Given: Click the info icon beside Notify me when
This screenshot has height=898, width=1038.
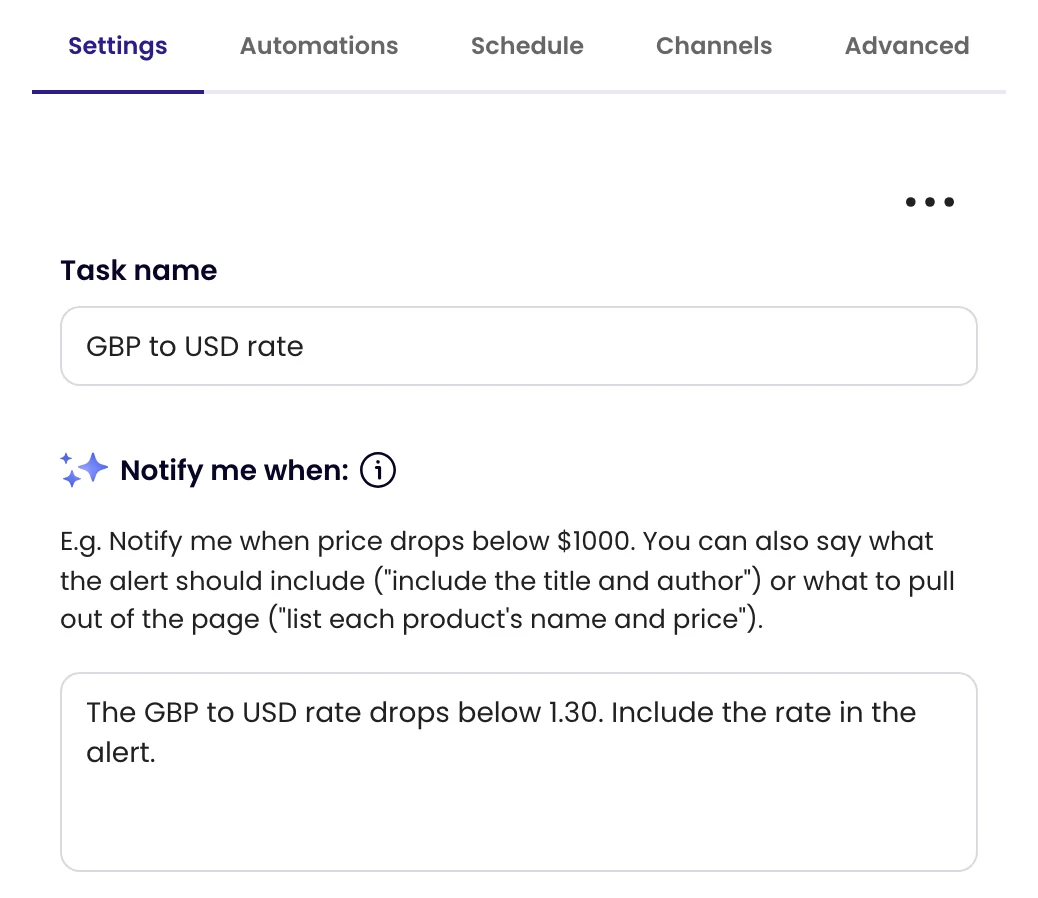Looking at the screenshot, I should point(378,471).
